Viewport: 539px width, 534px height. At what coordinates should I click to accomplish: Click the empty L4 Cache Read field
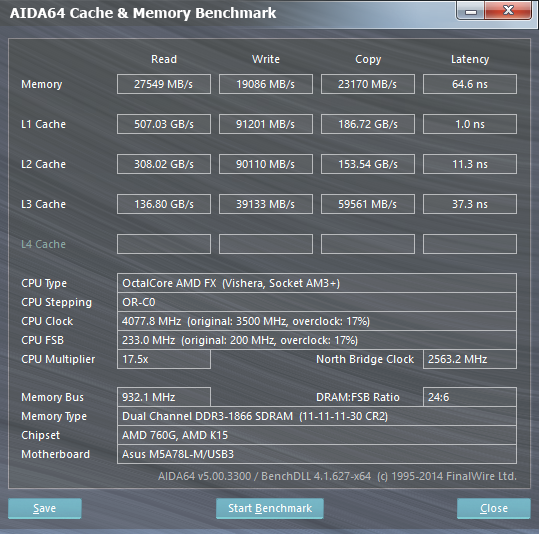click(164, 244)
